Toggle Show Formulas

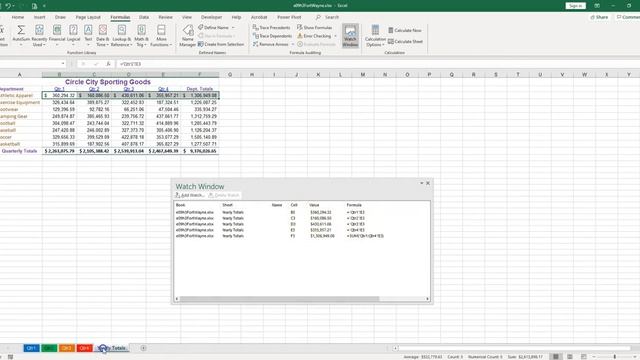[x=314, y=27]
